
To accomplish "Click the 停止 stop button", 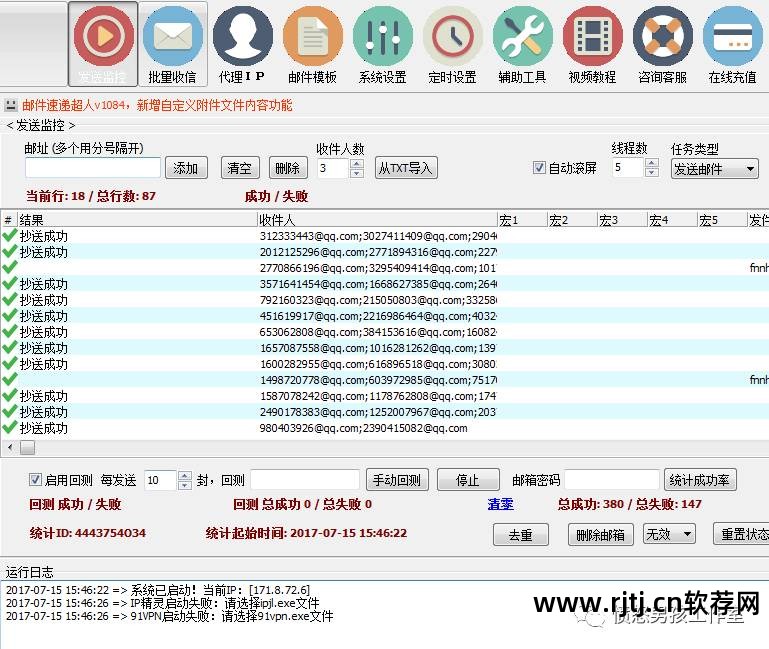I will click(468, 480).
